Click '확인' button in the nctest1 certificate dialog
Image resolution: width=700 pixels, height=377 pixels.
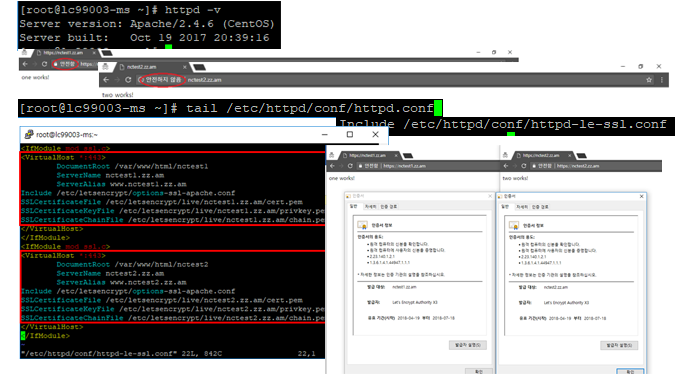[479, 371]
